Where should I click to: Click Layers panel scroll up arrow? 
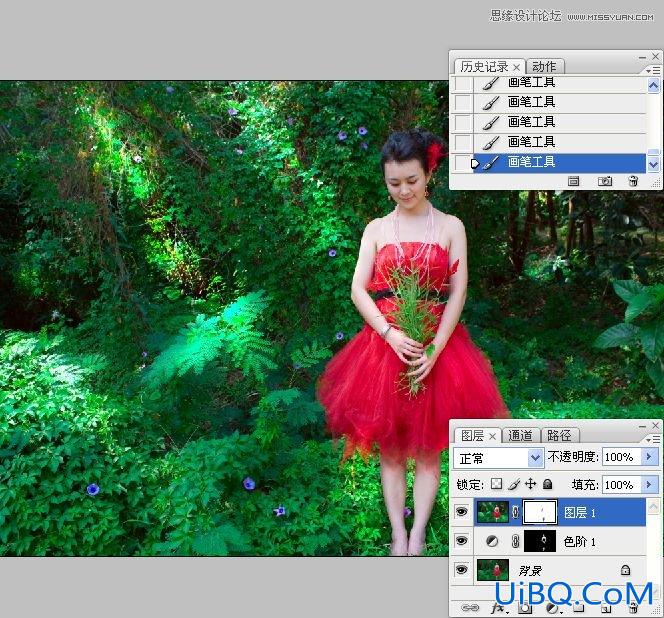653,507
